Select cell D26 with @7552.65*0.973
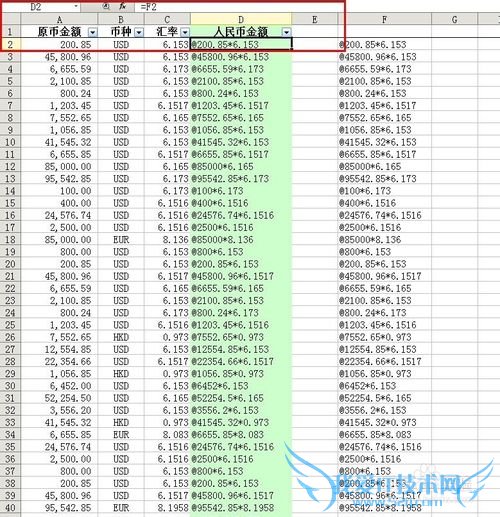This screenshot has width=500, height=517. 241,337
